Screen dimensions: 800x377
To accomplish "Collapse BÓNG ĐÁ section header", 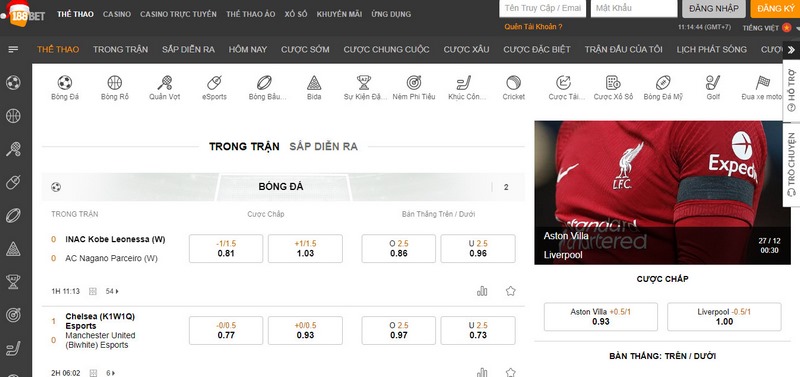I will click(x=283, y=187).
